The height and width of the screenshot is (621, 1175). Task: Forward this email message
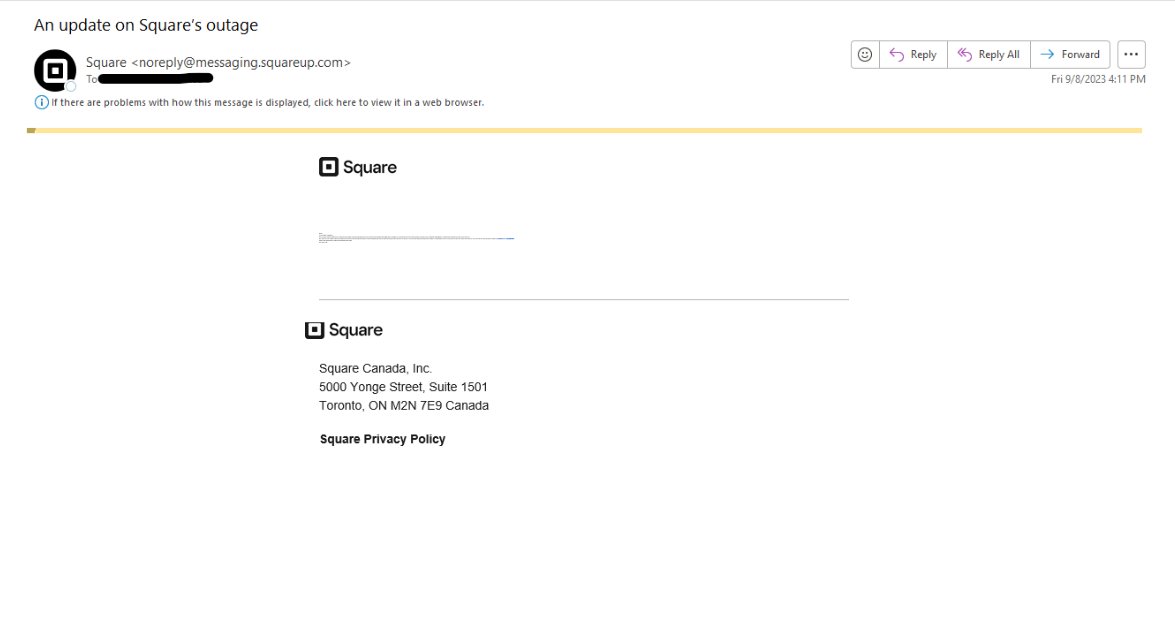pyautogui.click(x=1070, y=55)
